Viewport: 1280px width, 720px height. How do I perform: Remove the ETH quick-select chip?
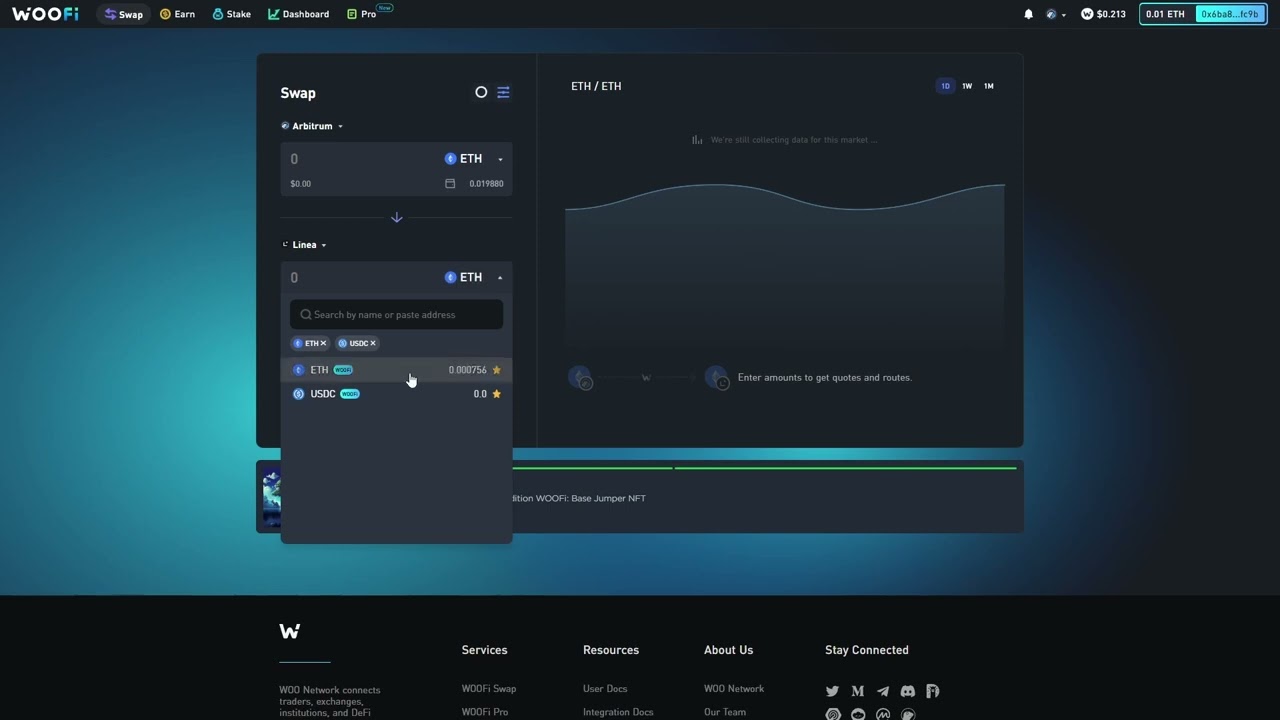point(323,343)
